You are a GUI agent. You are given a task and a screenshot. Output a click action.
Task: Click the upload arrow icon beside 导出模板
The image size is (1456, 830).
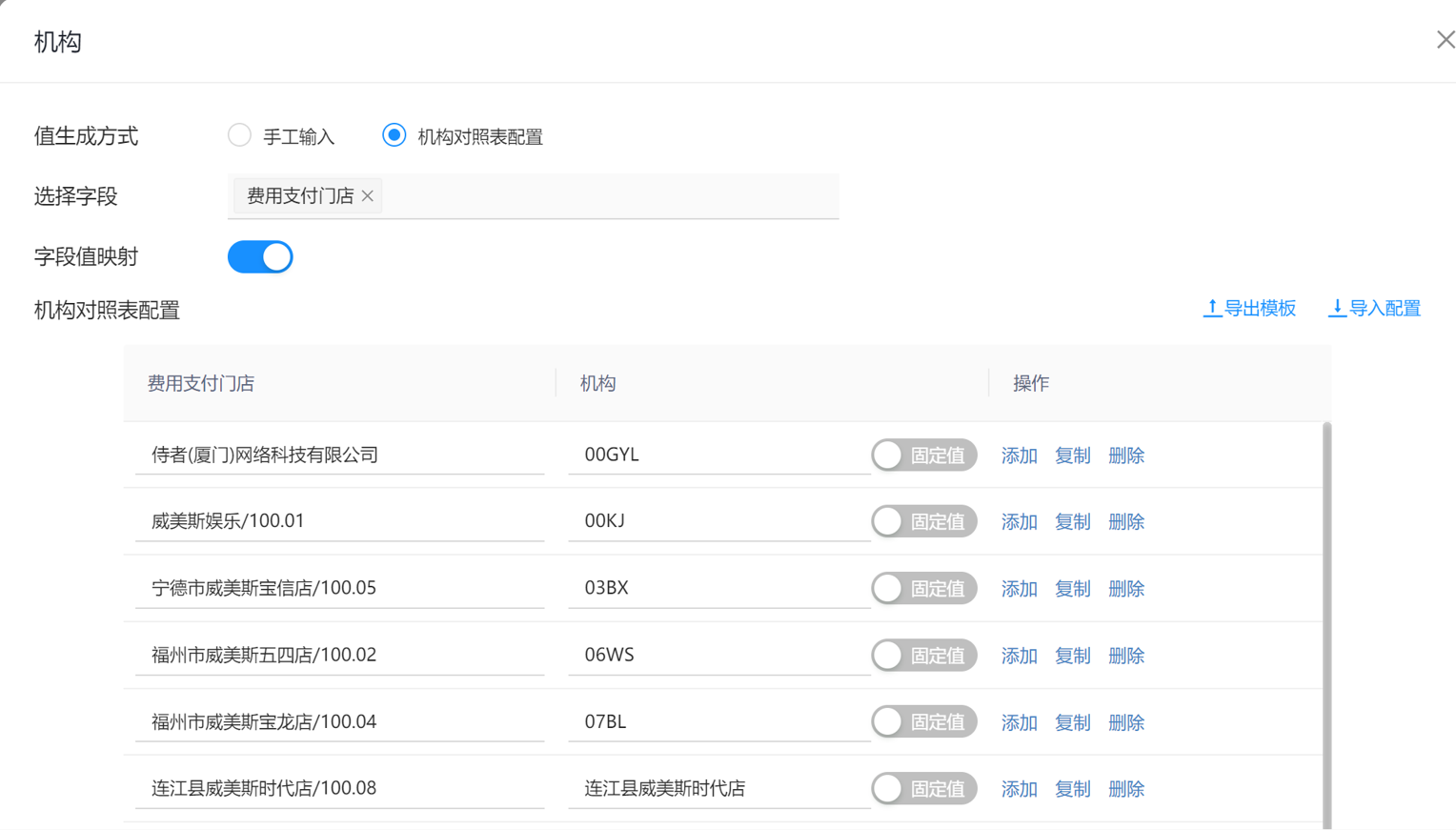(x=1211, y=308)
